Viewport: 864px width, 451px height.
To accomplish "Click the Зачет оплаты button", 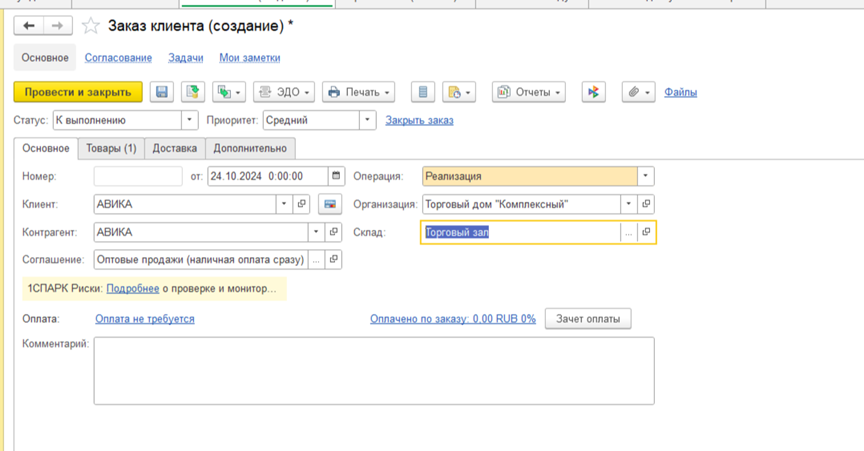I will click(588, 319).
